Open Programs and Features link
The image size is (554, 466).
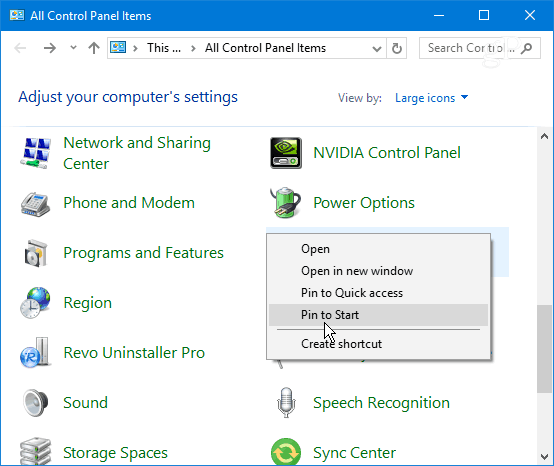143,253
